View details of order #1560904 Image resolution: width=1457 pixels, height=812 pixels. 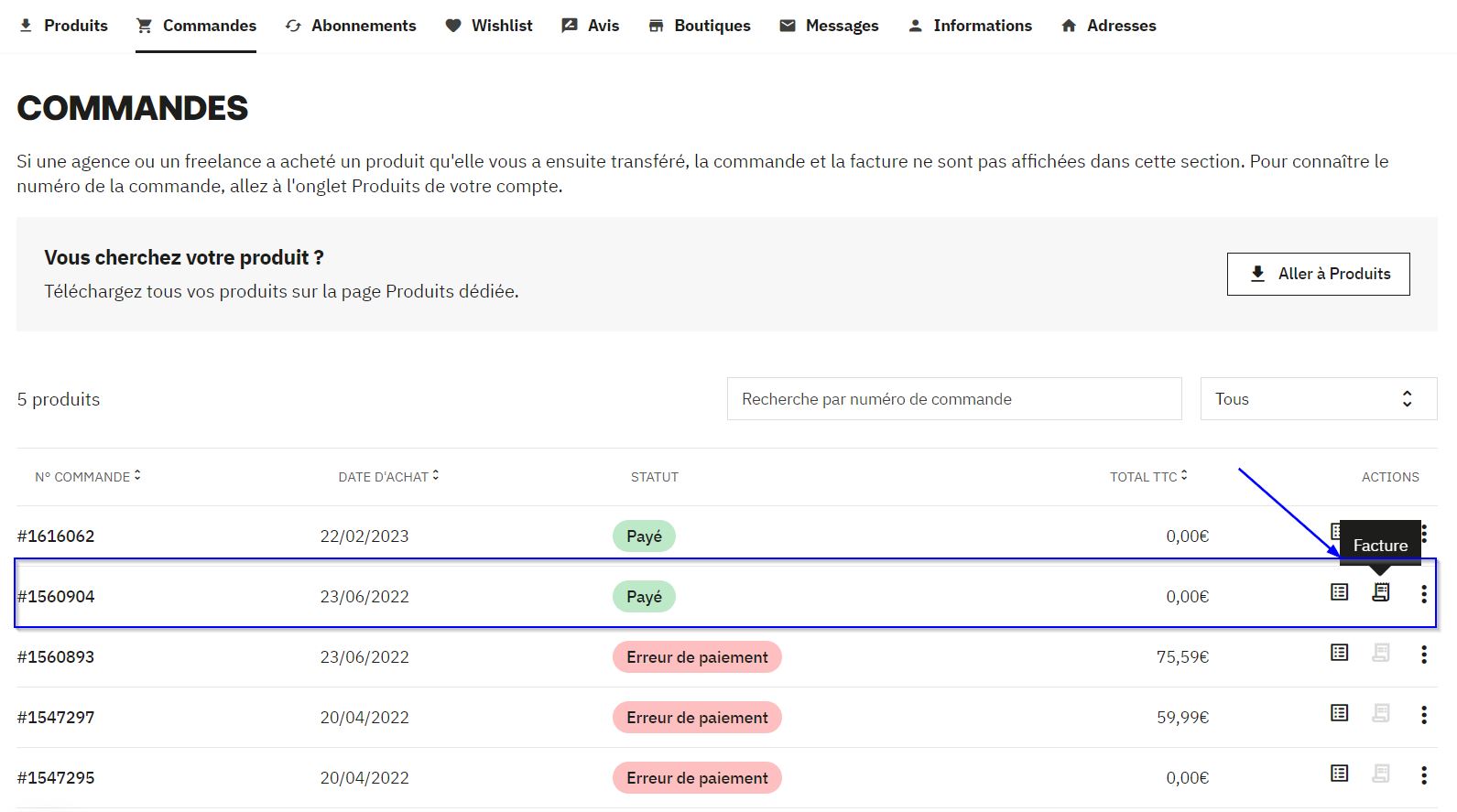[1339, 593]
